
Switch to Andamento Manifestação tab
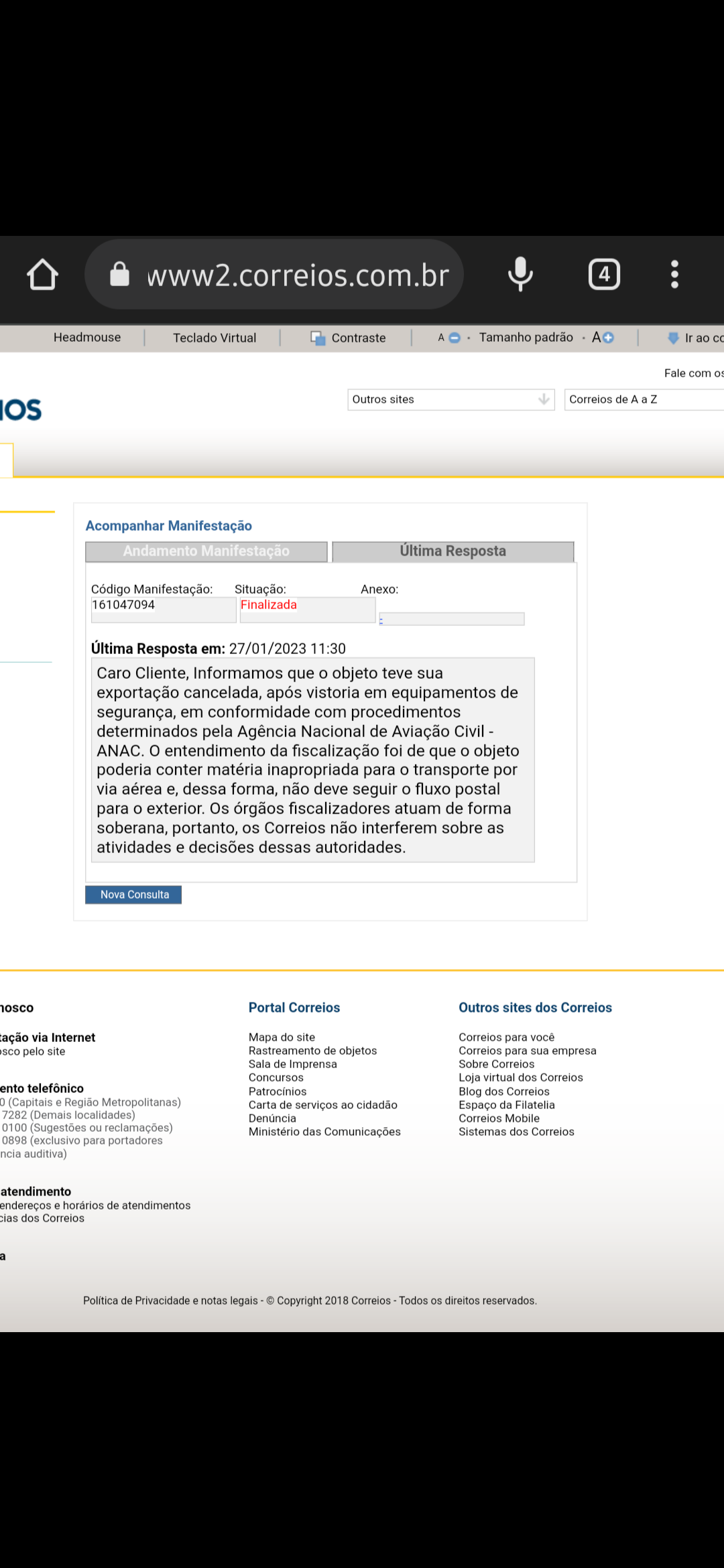pos(206,551)
